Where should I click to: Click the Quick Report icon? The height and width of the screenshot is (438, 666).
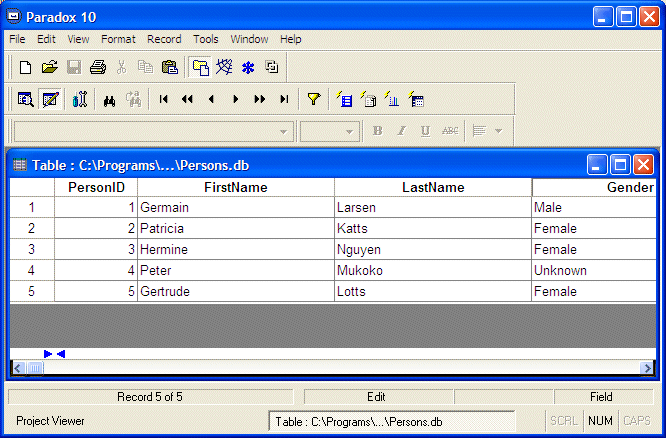369,99
